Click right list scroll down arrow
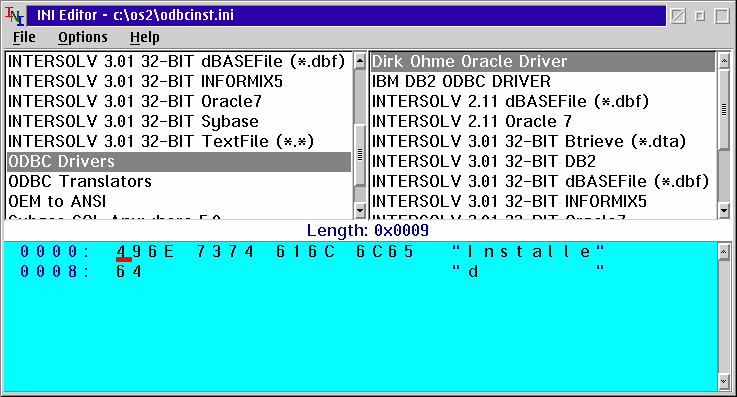 [724, 211]
